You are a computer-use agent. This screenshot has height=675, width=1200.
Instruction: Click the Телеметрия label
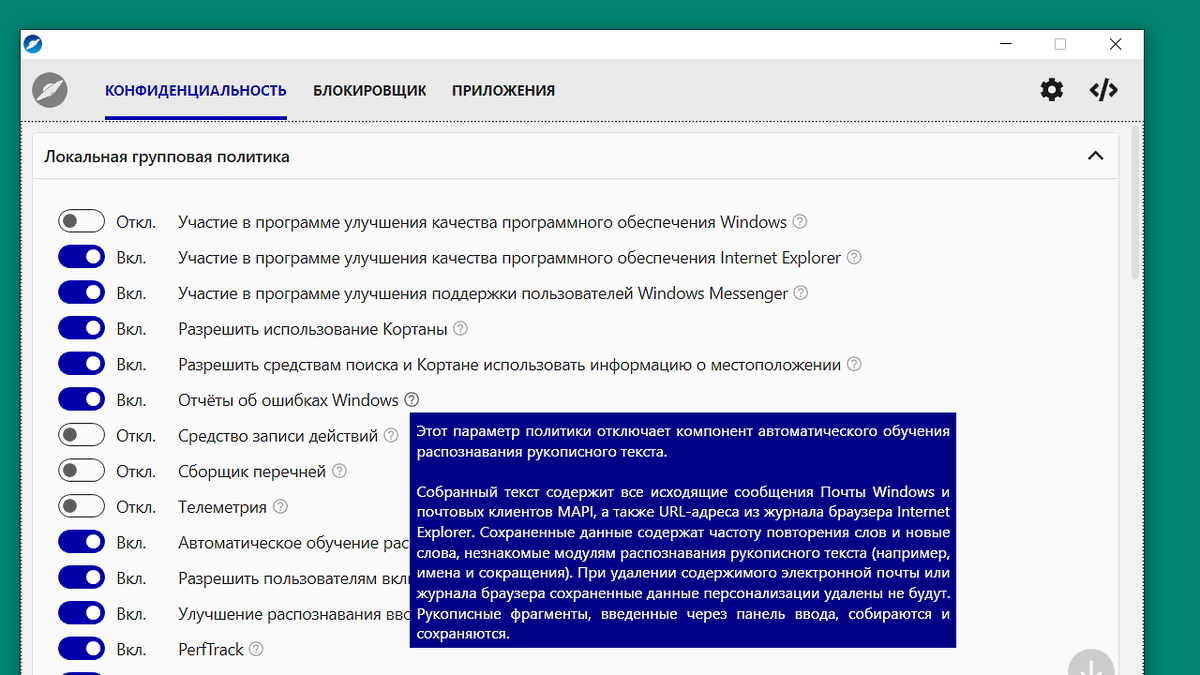pos(222,507)
